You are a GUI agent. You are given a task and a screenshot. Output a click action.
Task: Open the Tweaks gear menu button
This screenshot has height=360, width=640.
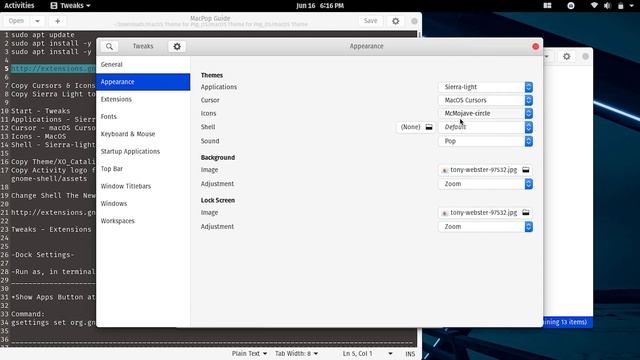pos(177,47)
